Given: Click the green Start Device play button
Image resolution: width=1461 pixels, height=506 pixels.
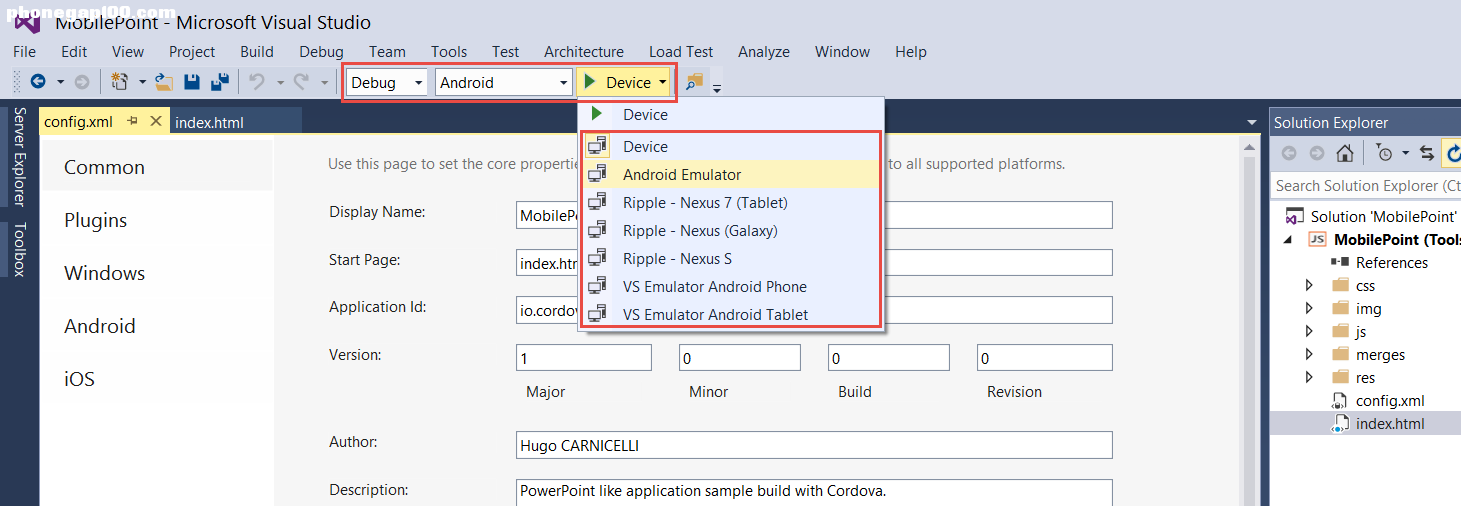Looking at the screenshot, I should tap(591, 82).
